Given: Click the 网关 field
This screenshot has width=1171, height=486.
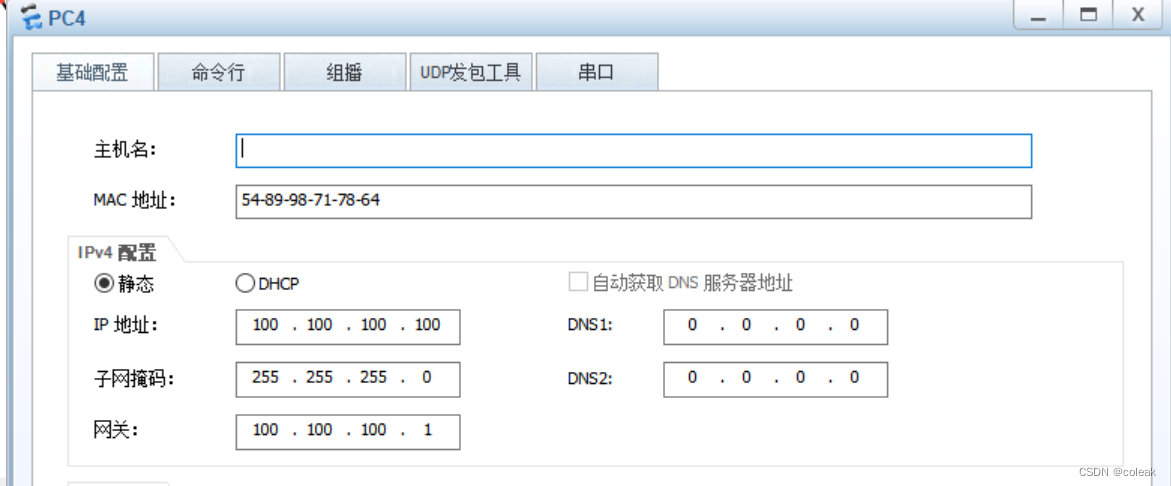Looking at the screenshot, I should click(x=347, y=432).
